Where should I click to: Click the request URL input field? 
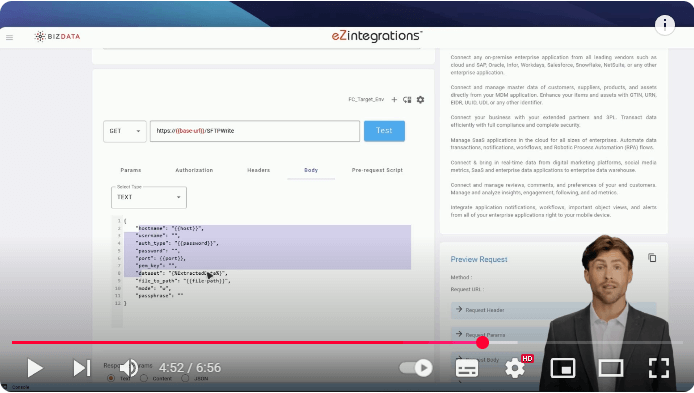[x=255, y=131]
